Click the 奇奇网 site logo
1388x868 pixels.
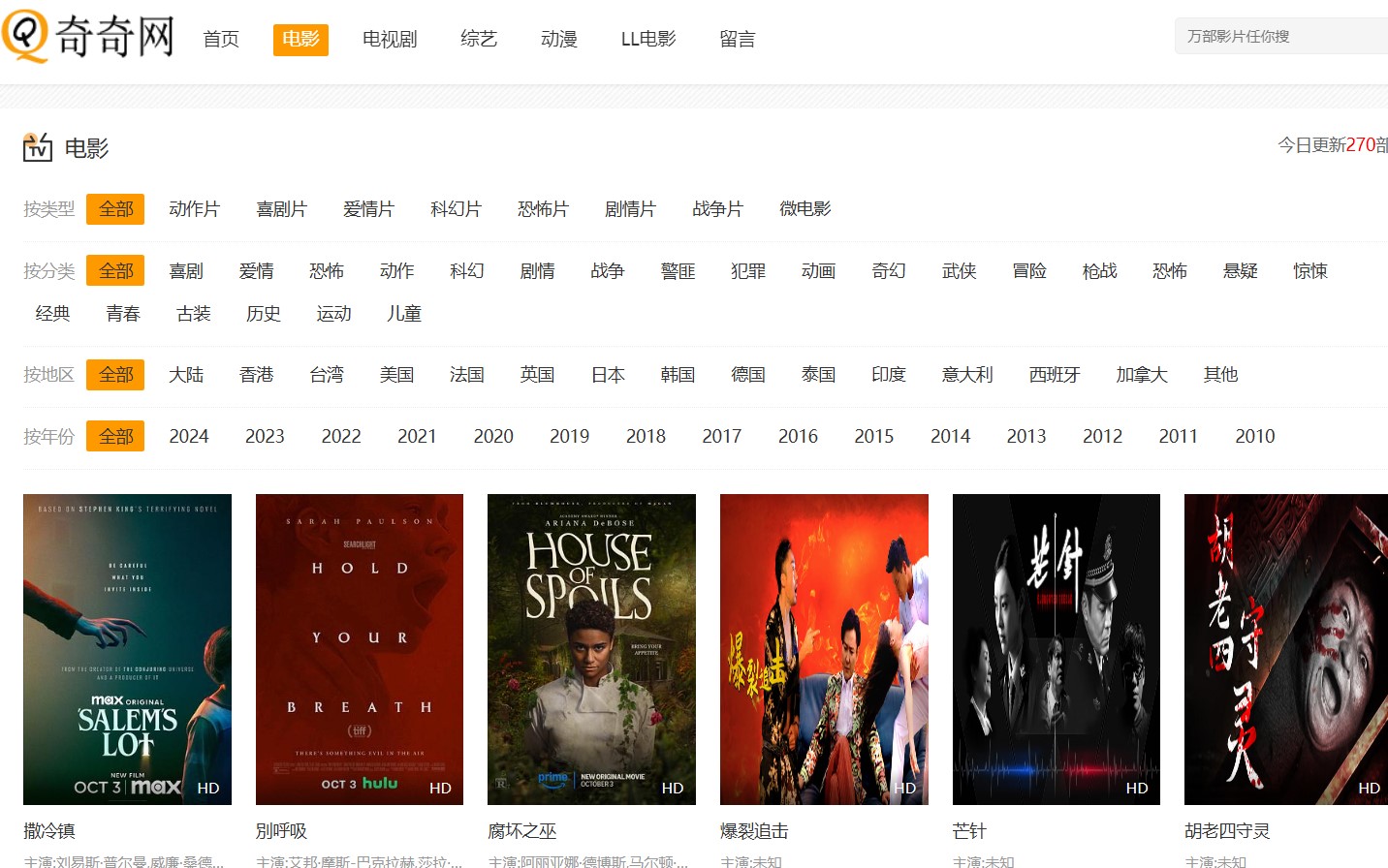point(88,36)
